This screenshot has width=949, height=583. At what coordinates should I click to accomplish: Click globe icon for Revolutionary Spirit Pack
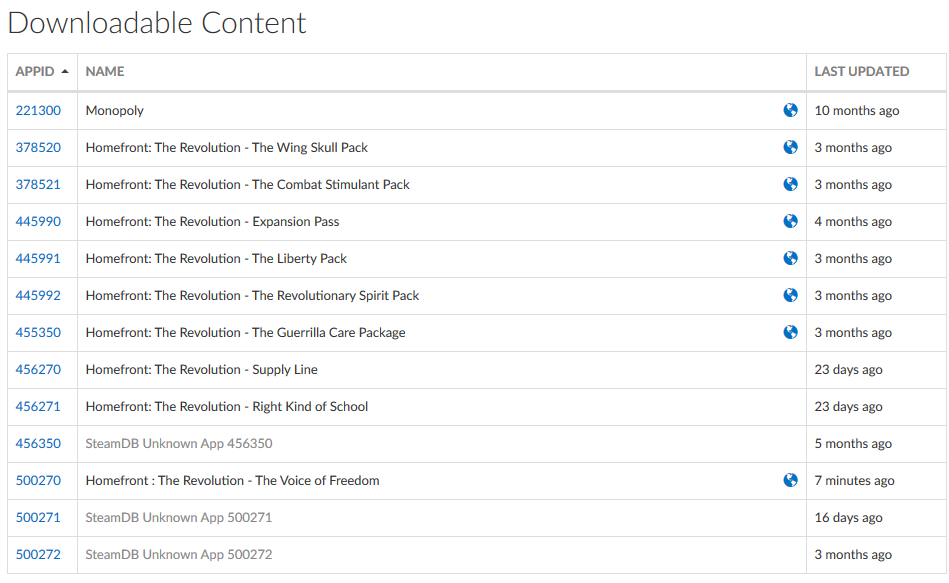(790, 295)
